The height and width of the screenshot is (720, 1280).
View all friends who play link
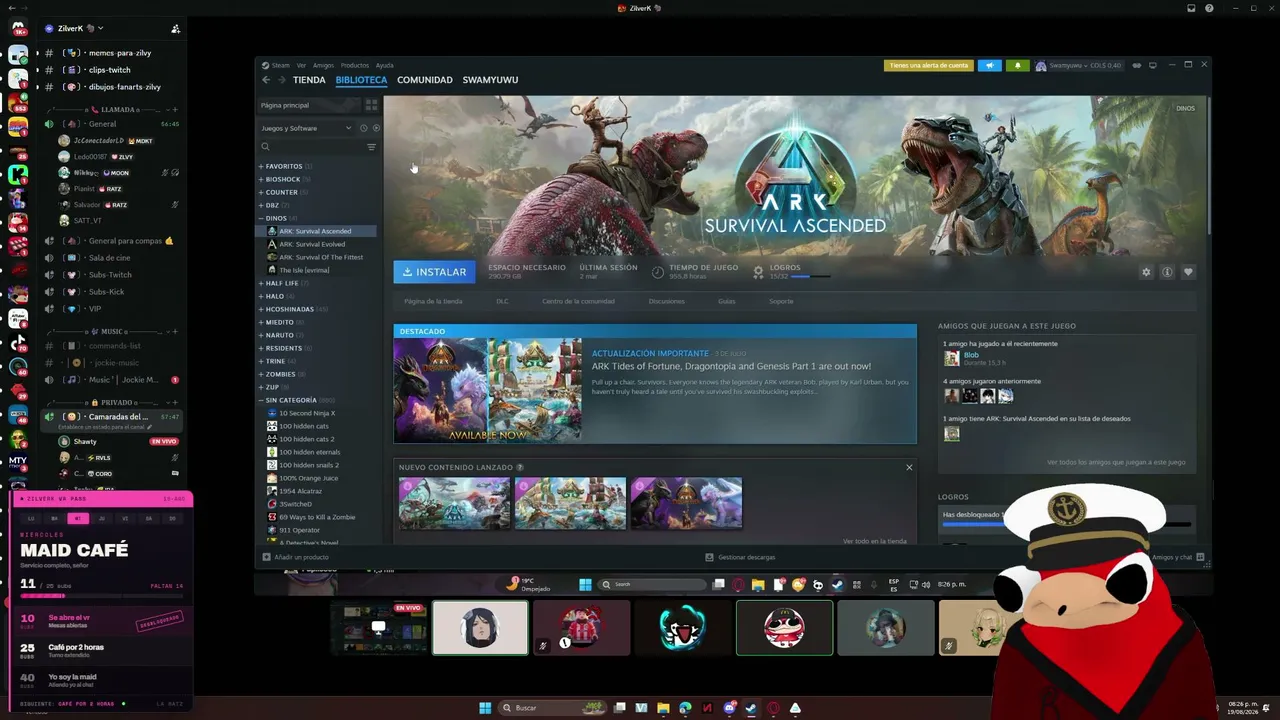1116,462
